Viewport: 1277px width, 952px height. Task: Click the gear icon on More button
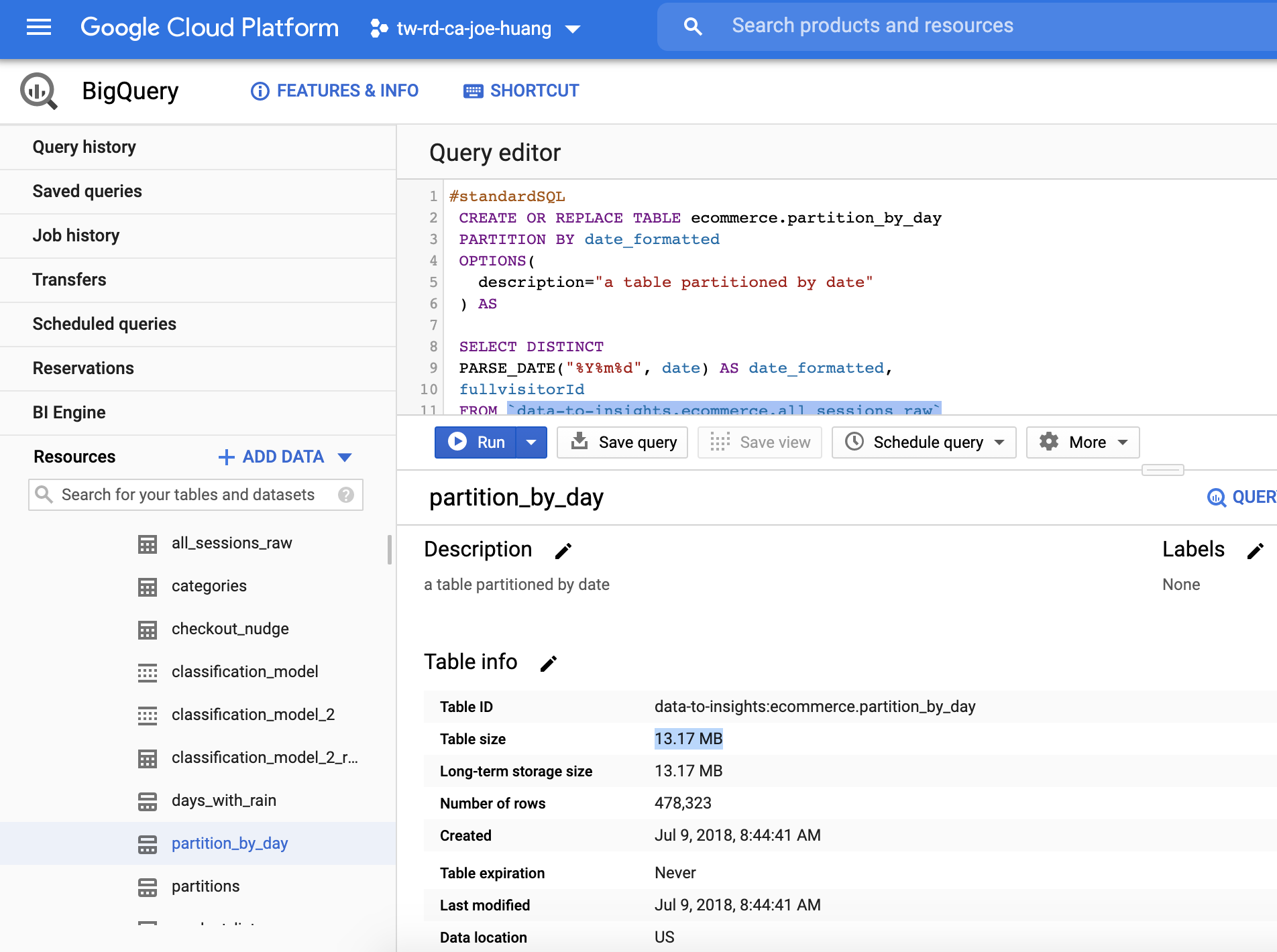coord(1049,442)
